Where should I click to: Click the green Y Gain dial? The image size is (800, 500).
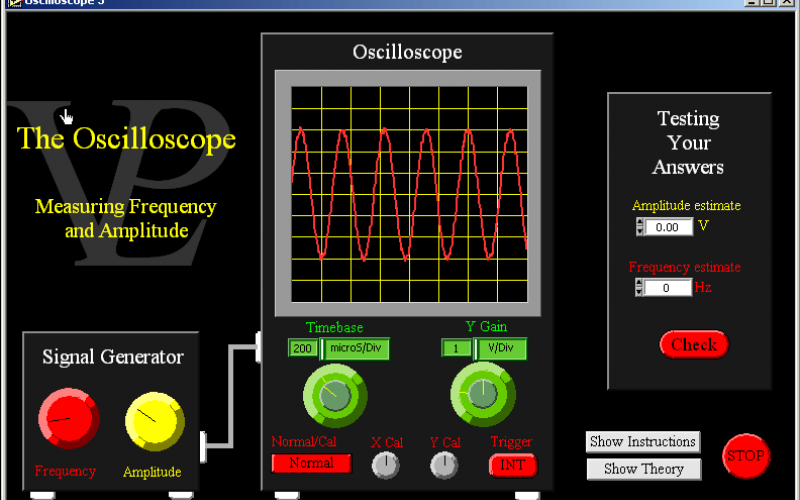pos(482,394)
